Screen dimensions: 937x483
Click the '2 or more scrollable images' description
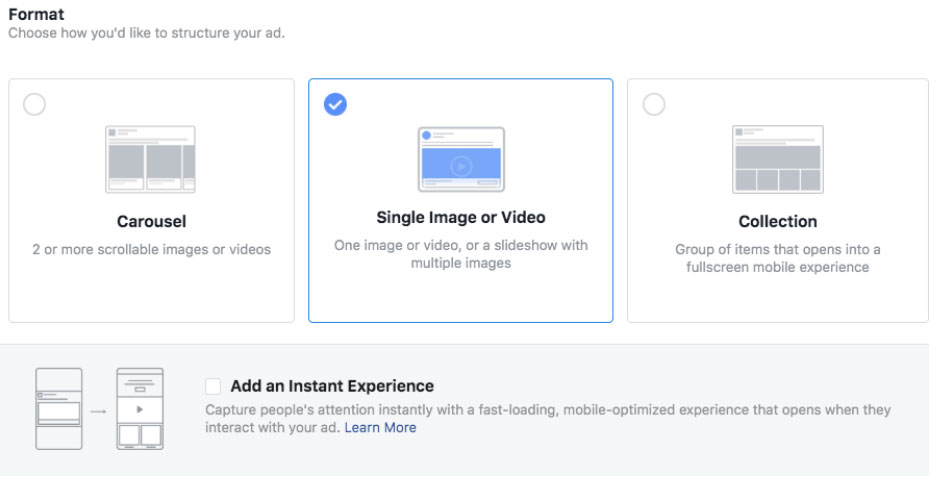click(x=151, y=249)
